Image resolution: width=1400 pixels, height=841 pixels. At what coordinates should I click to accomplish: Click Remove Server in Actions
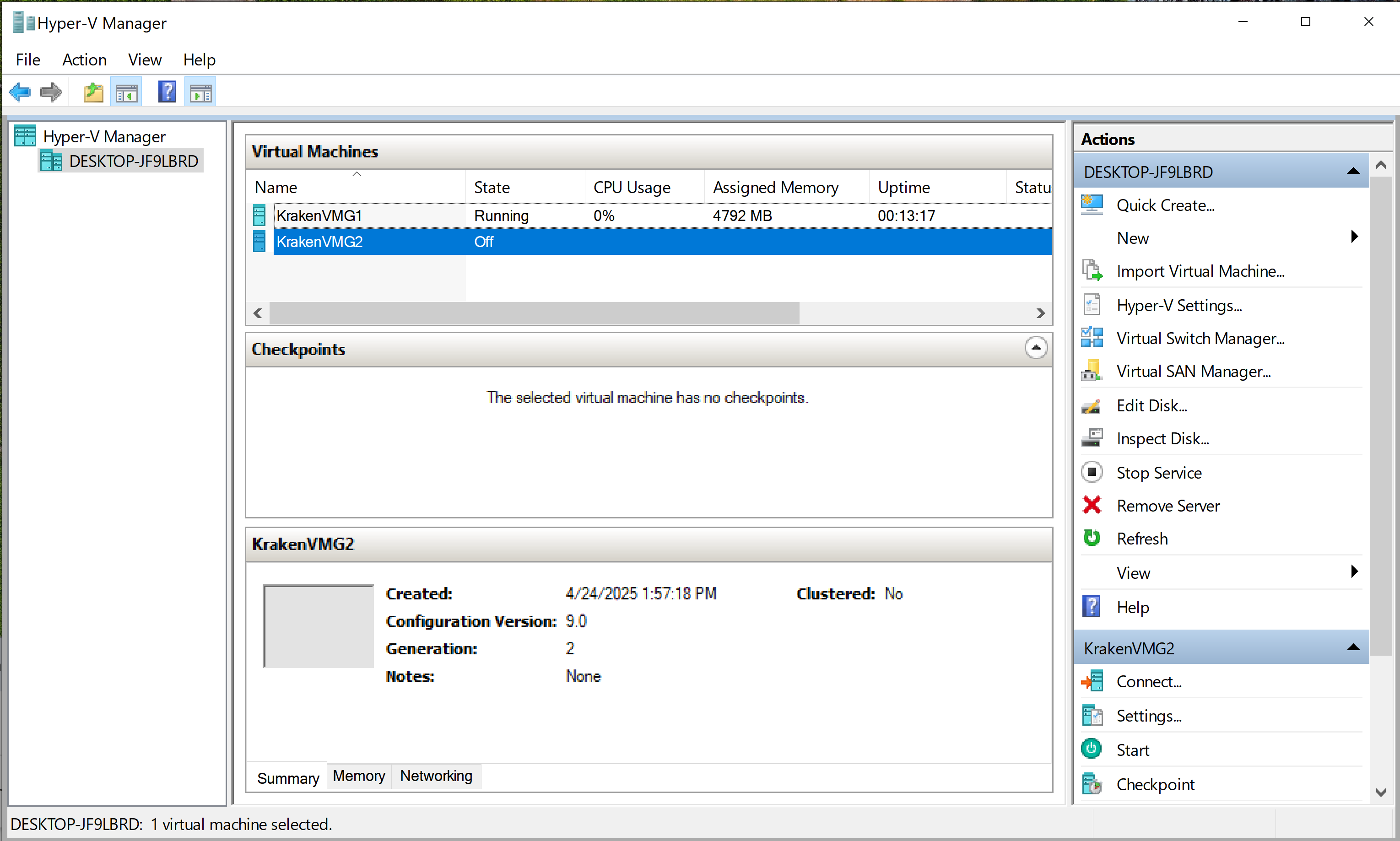1167,506
